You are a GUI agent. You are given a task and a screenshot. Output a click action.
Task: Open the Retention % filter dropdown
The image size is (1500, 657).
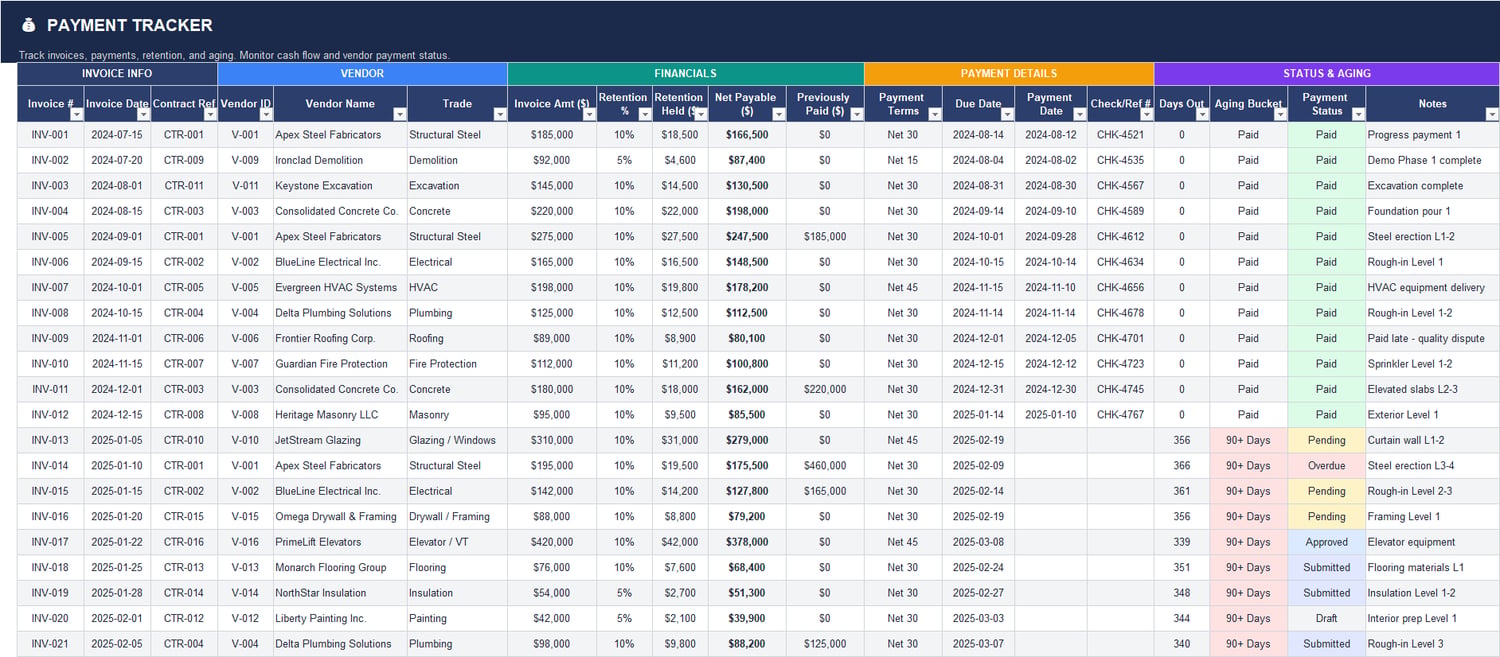[x=644, y=114]
